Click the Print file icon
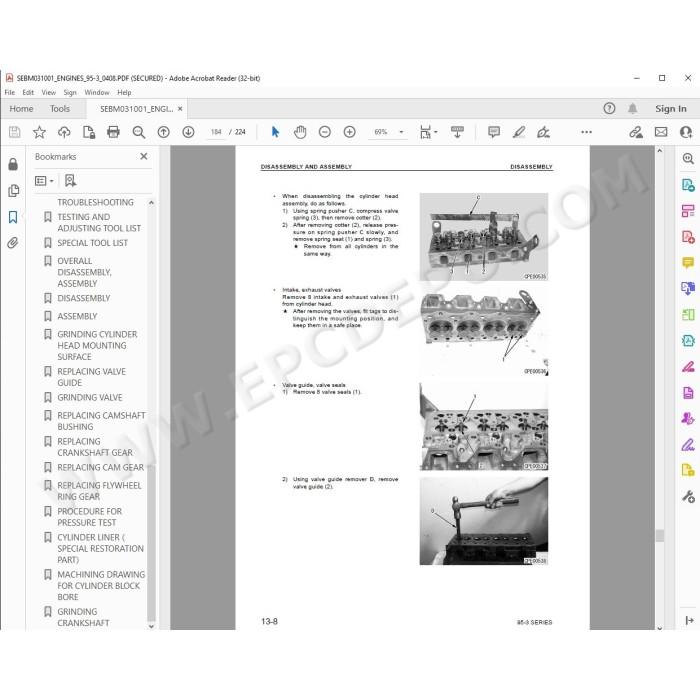Screen dimensions: 700x700 113,132
